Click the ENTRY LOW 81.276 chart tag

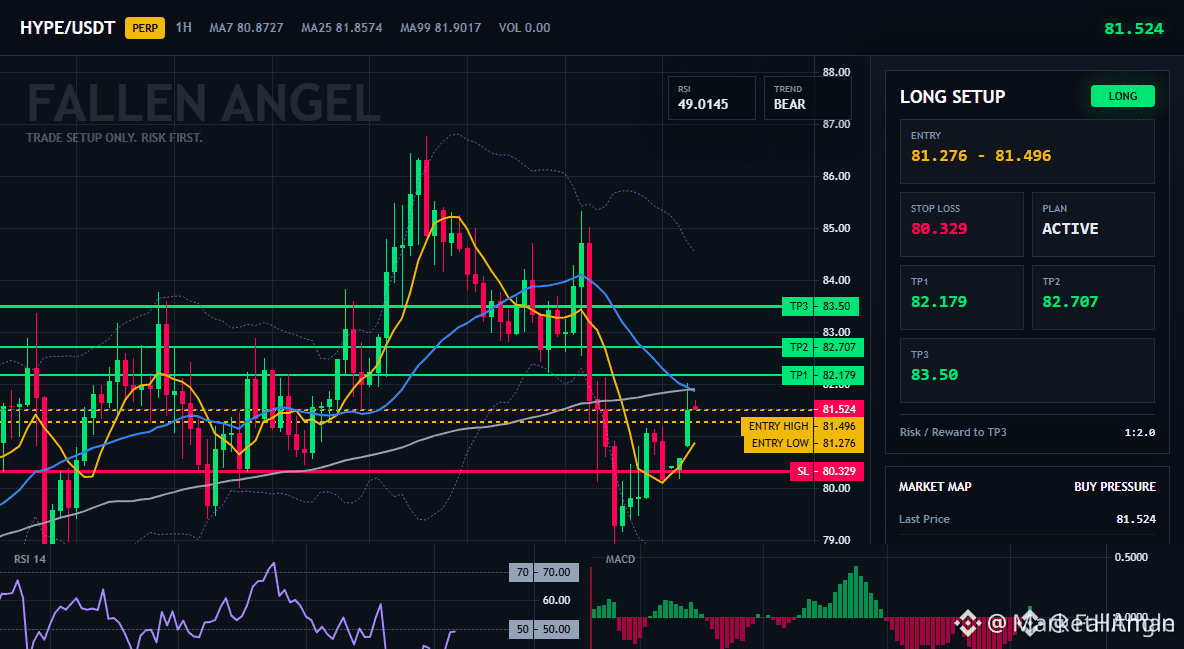click(x=804, y=443)
